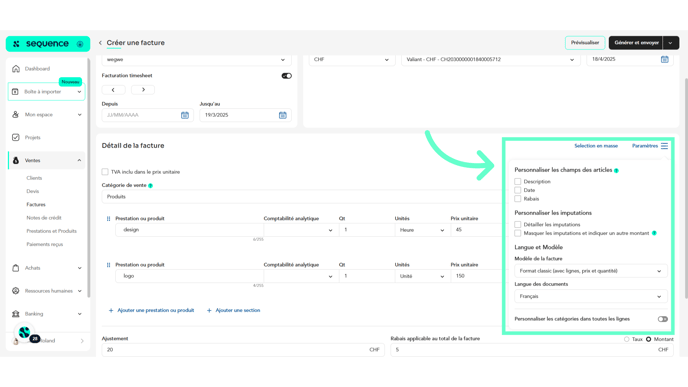The image size is (688, 387).
Task: Grab drag handle of logo line
Action: [x=108, y=265]
